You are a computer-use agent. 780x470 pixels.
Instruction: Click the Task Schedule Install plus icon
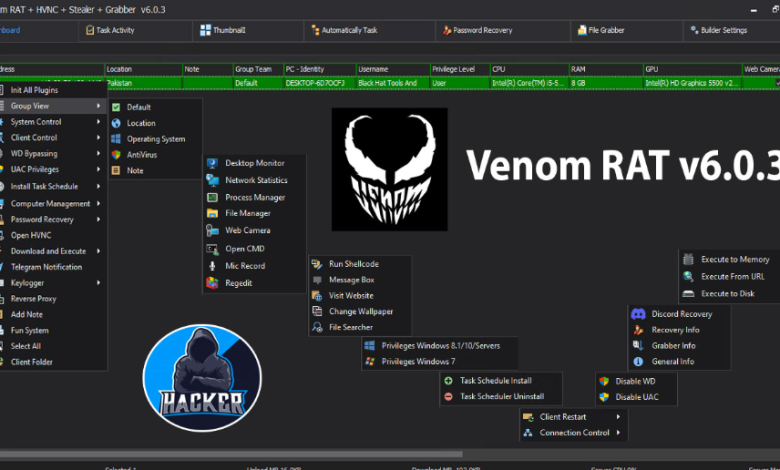(448, 380)
